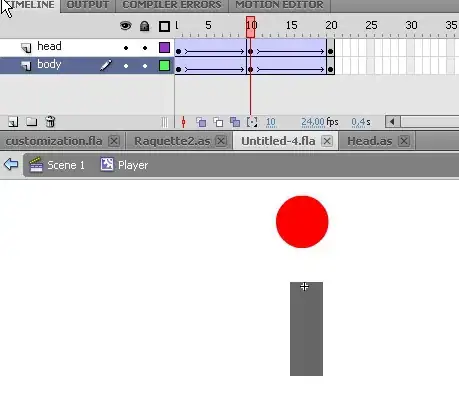Toggle visibility dot of body layer
This screenshot has width=459, height=415.
pyautogui.click(x=126, y=66)
